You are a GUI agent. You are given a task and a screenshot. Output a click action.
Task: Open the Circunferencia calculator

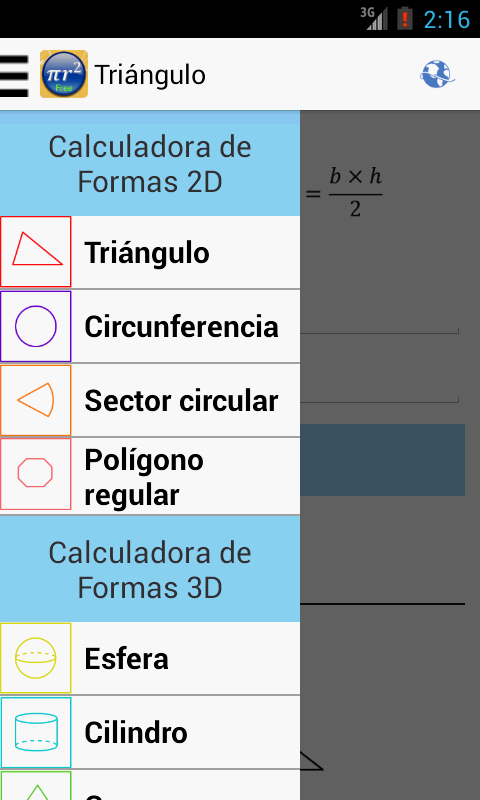[181, 327]
